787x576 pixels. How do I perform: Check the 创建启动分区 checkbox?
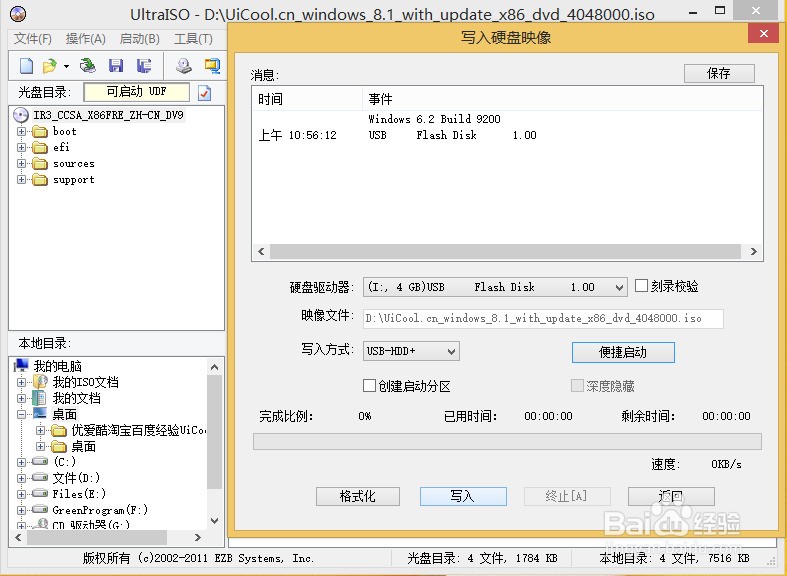point(369,385)
